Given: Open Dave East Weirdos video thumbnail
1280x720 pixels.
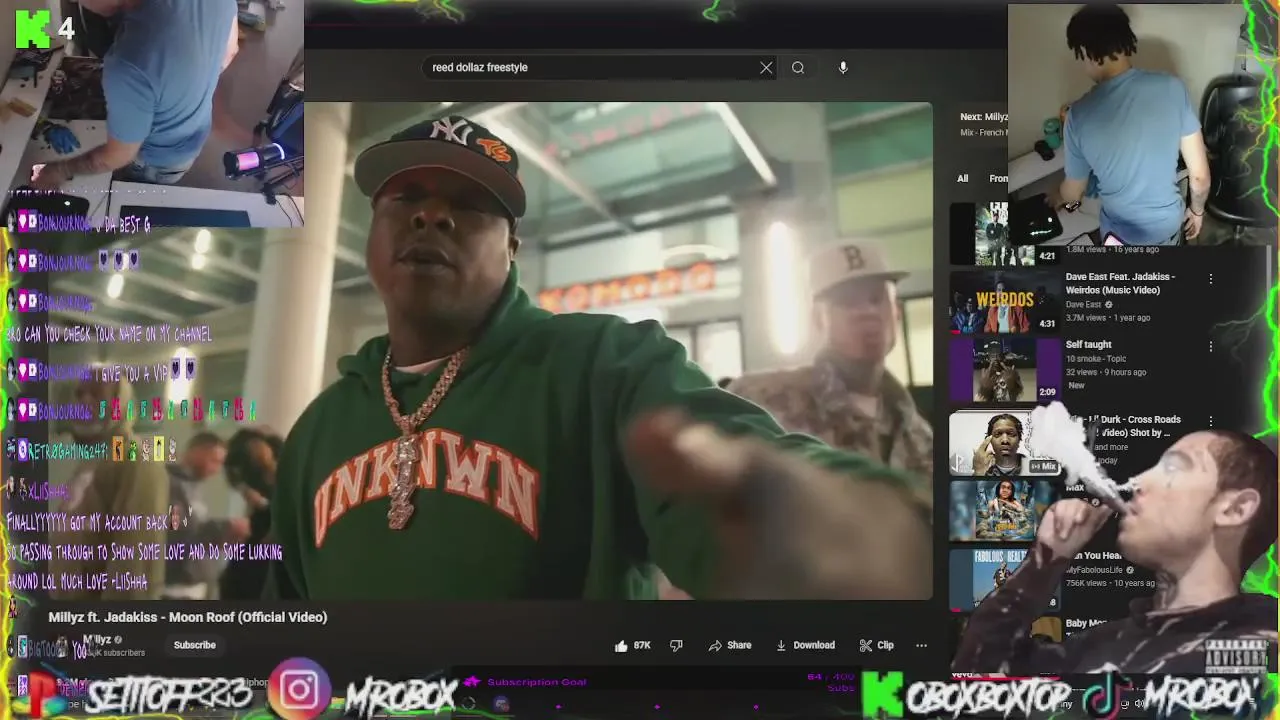Looking at the screenshot, I should click(1004, 302).
